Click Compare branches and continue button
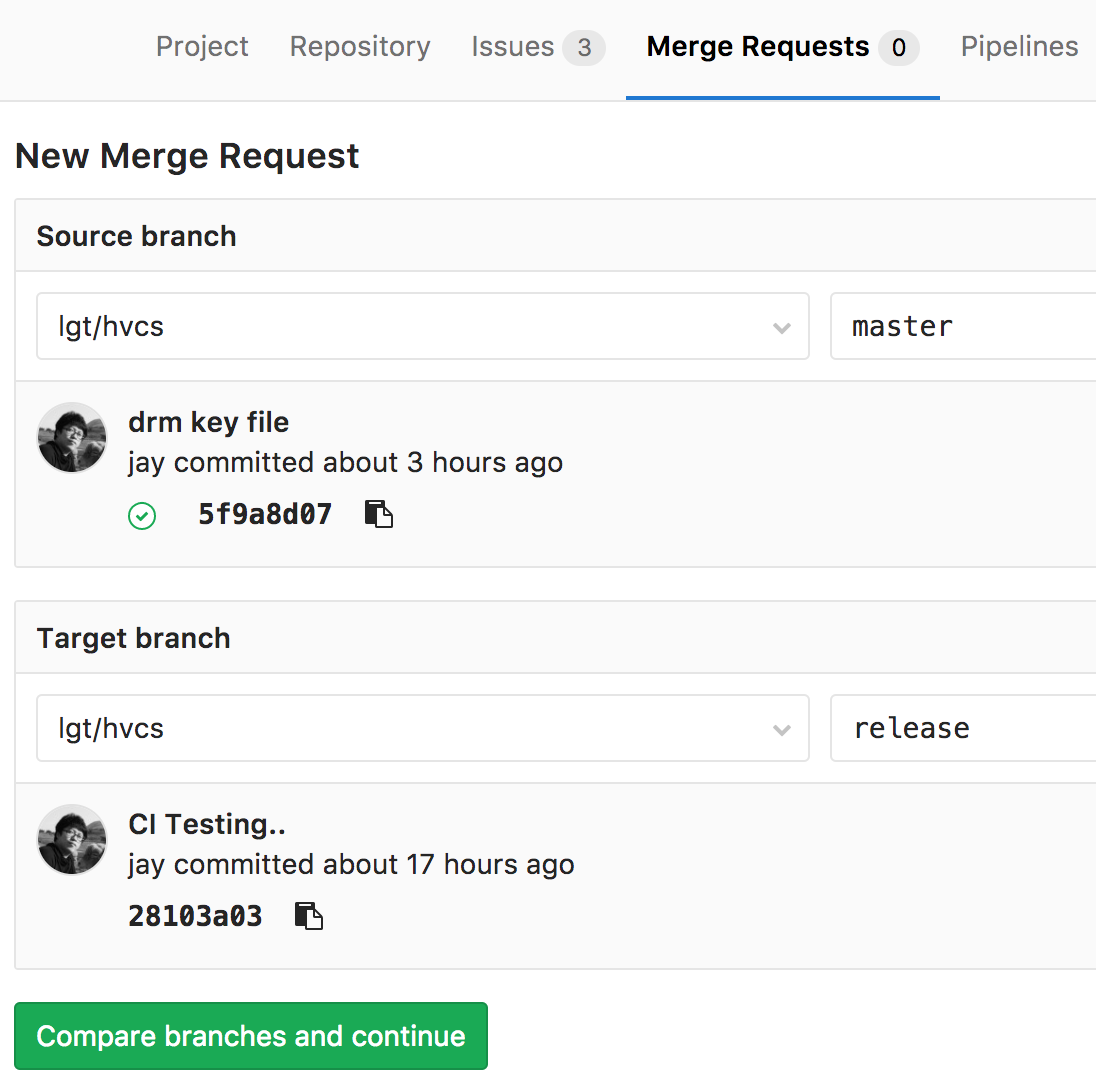Screen dimensions: 1096x1084 point(251,1036)
